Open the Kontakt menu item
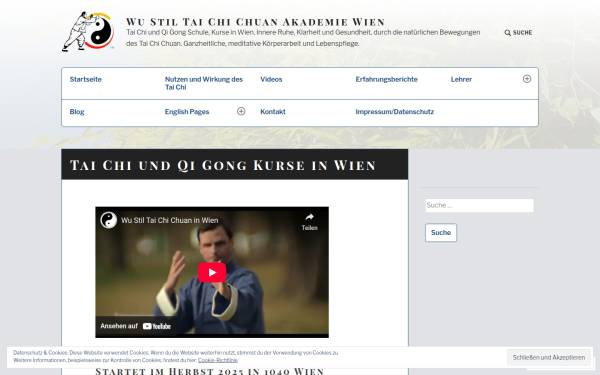Viewport: 600px width, 375px height. click(273, 112)
